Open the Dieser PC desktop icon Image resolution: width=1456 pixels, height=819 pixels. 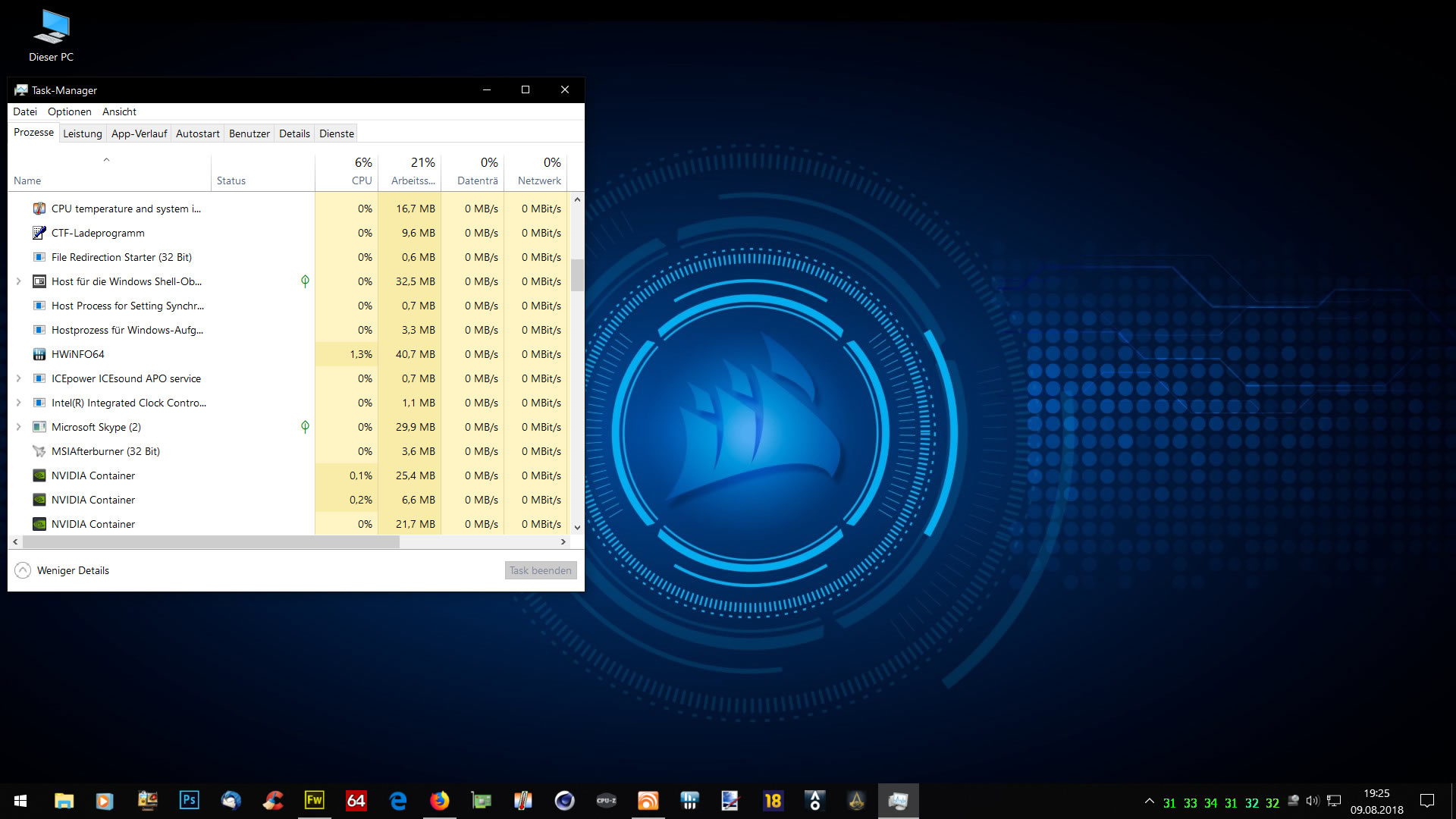tap(52, 36)
